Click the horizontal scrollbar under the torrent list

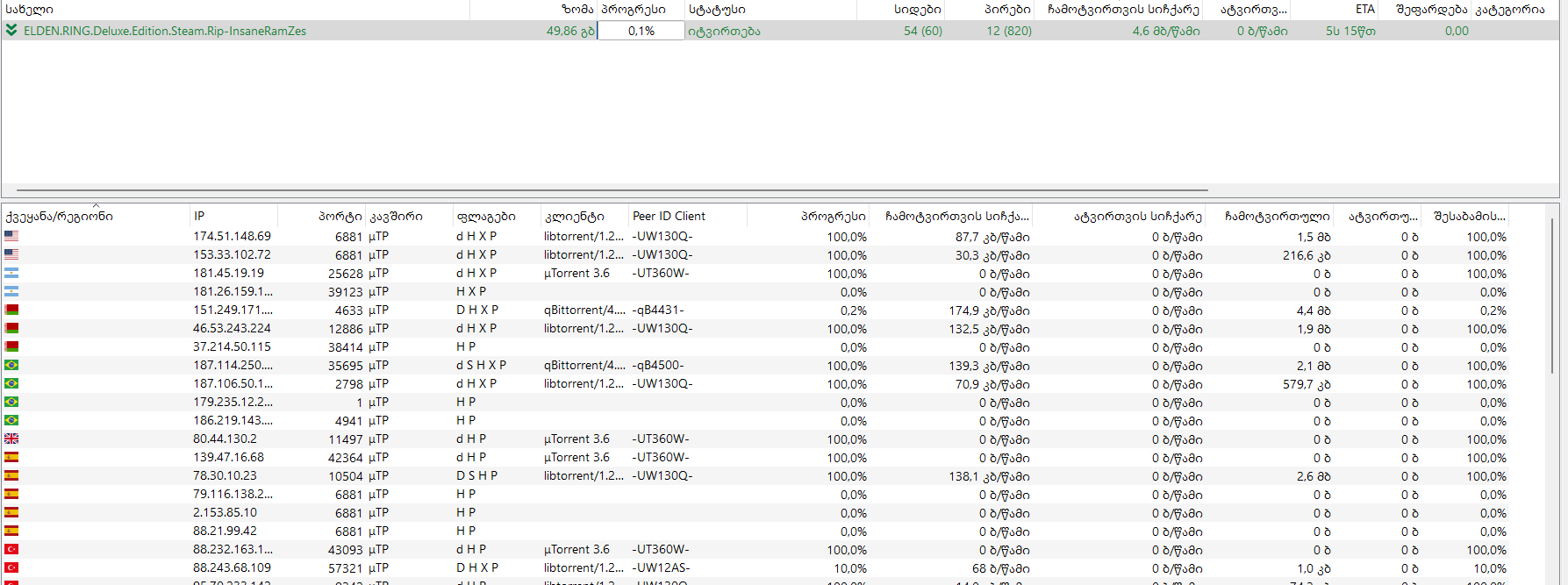click(x=612, y=189)
